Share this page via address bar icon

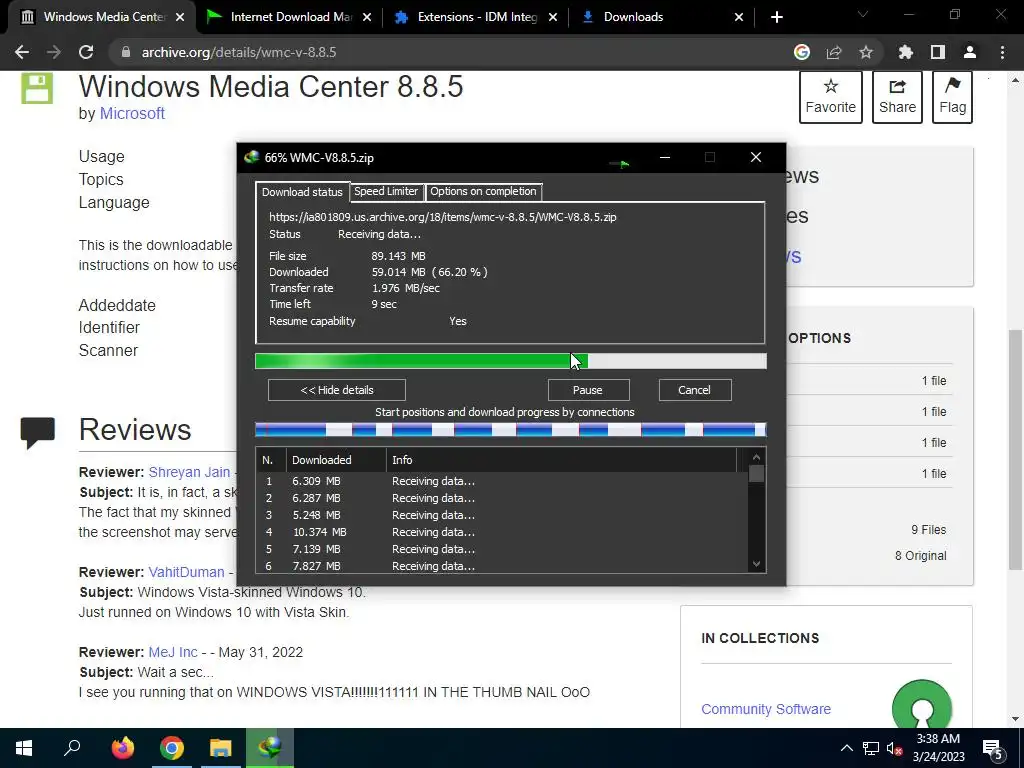coord(834,52)
